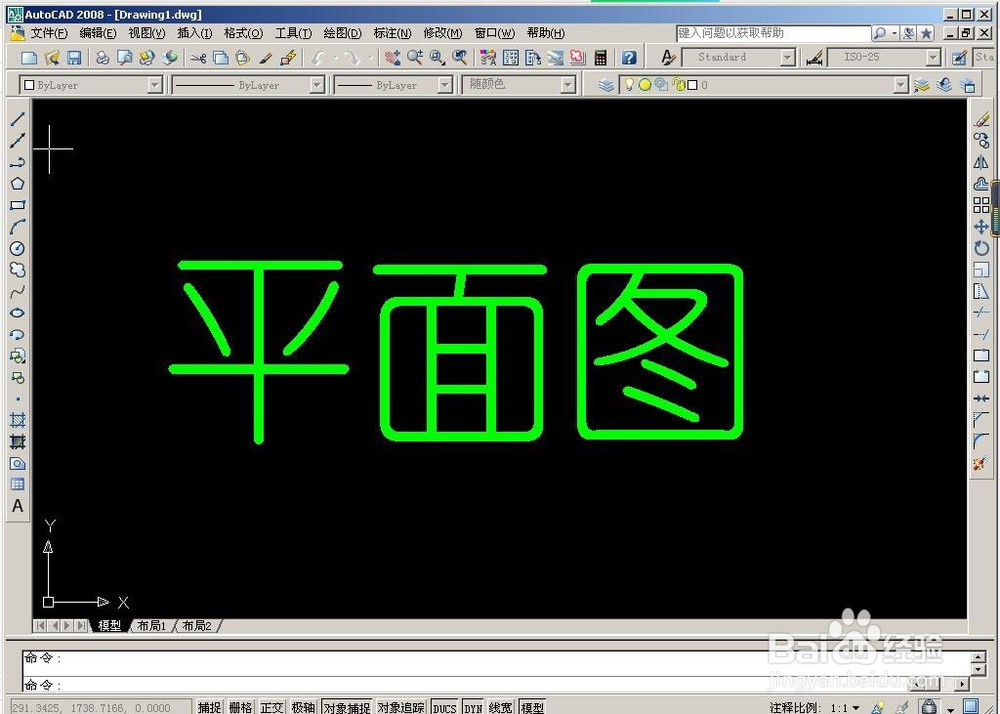The image size is (1000, 714).
Task: Click the Help question mark button
Action: pyautogui.click(x=628, y=57)
